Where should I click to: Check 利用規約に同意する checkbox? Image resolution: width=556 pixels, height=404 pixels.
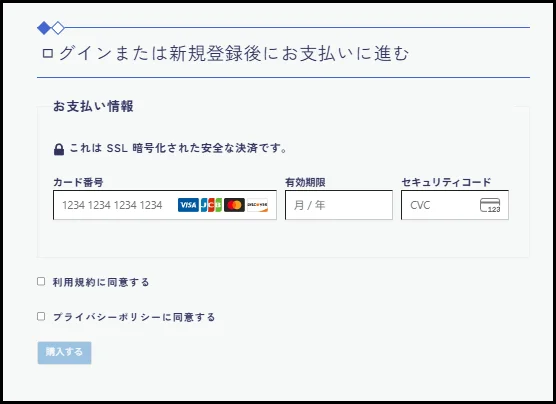pos(41,281)
